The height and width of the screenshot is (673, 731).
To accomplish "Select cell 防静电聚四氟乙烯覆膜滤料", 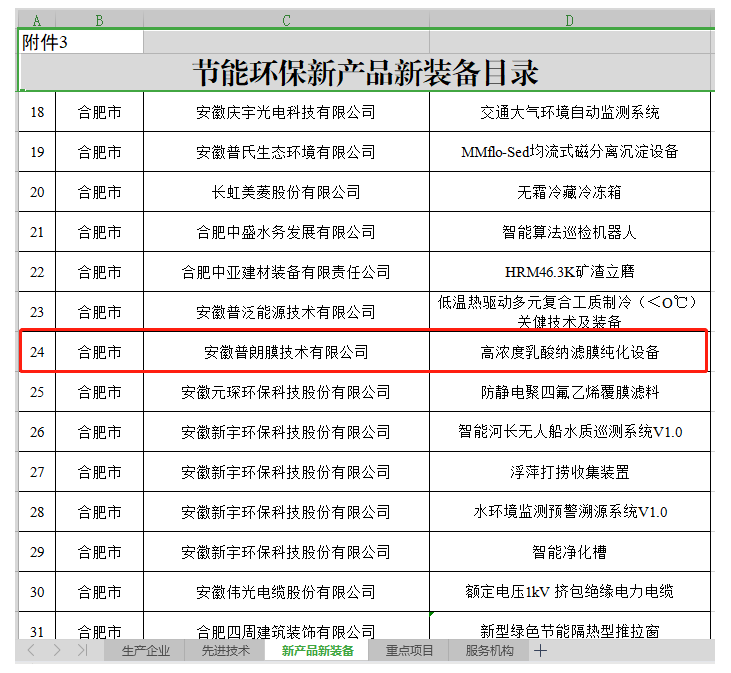I will tap(570, 392).
